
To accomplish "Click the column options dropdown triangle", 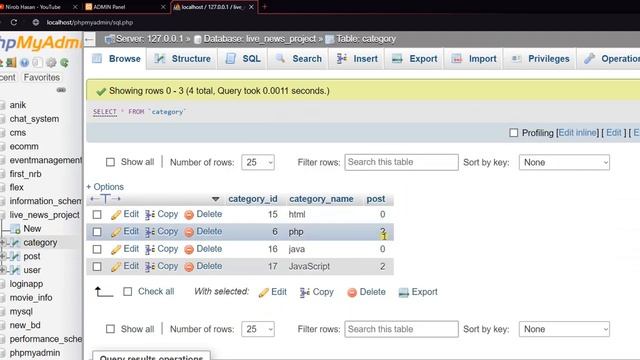I will tap(216, 199).
